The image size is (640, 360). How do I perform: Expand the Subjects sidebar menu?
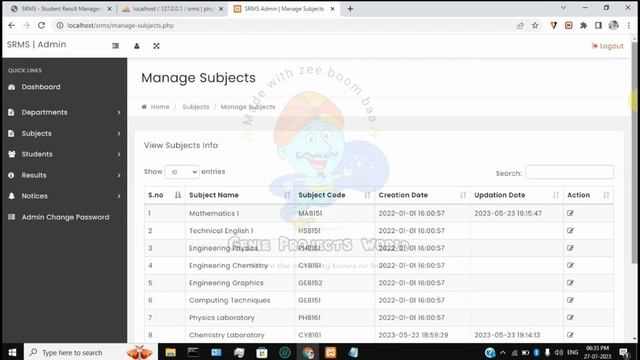(119, 133)
